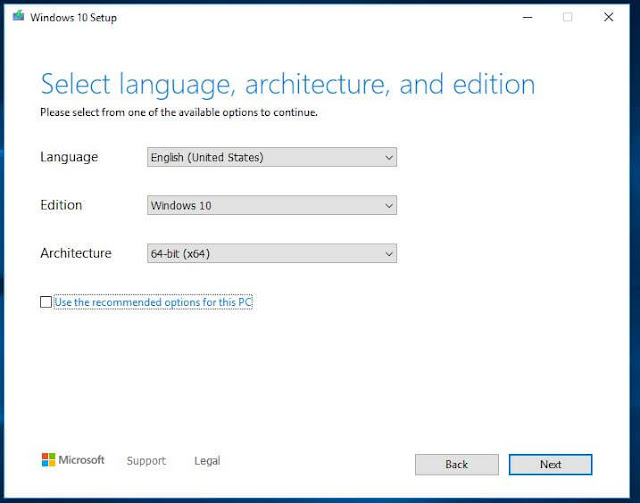Expand the Edition dropdown showing Windows 10

coord(271,205)
